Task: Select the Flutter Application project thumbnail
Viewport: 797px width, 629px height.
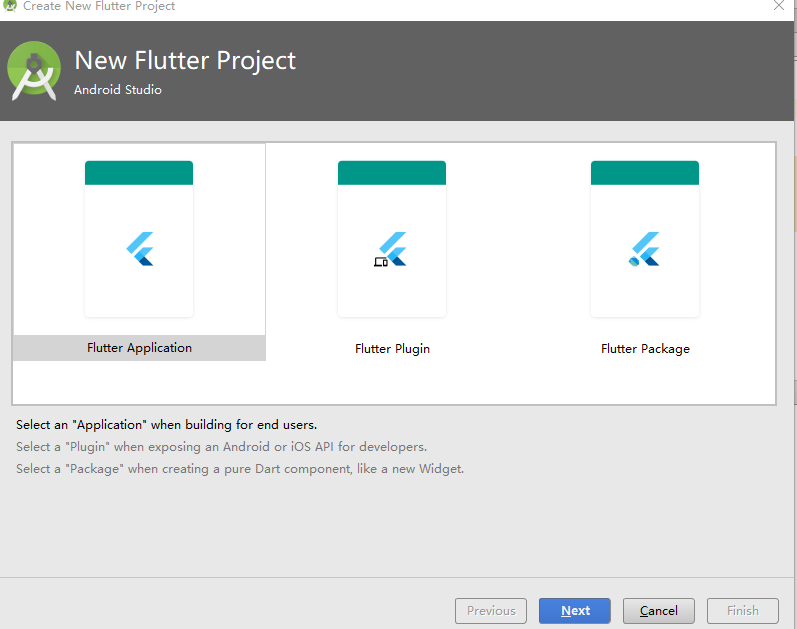Action: click(x=139, y=239)
